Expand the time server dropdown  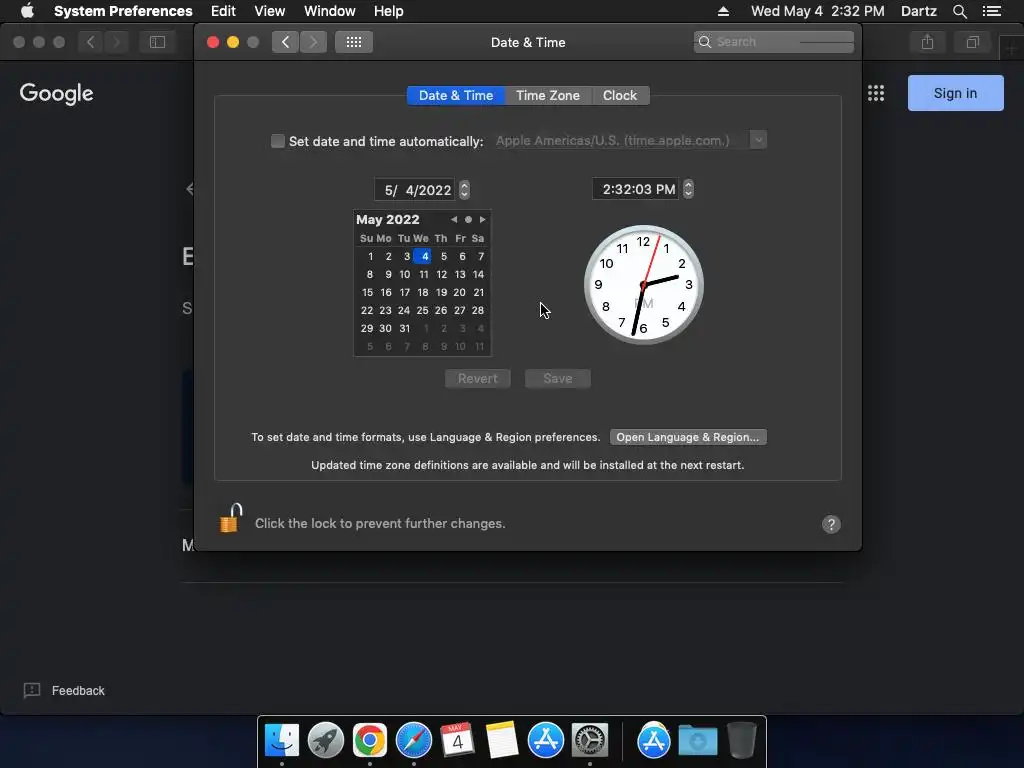(x=758, y=140)
